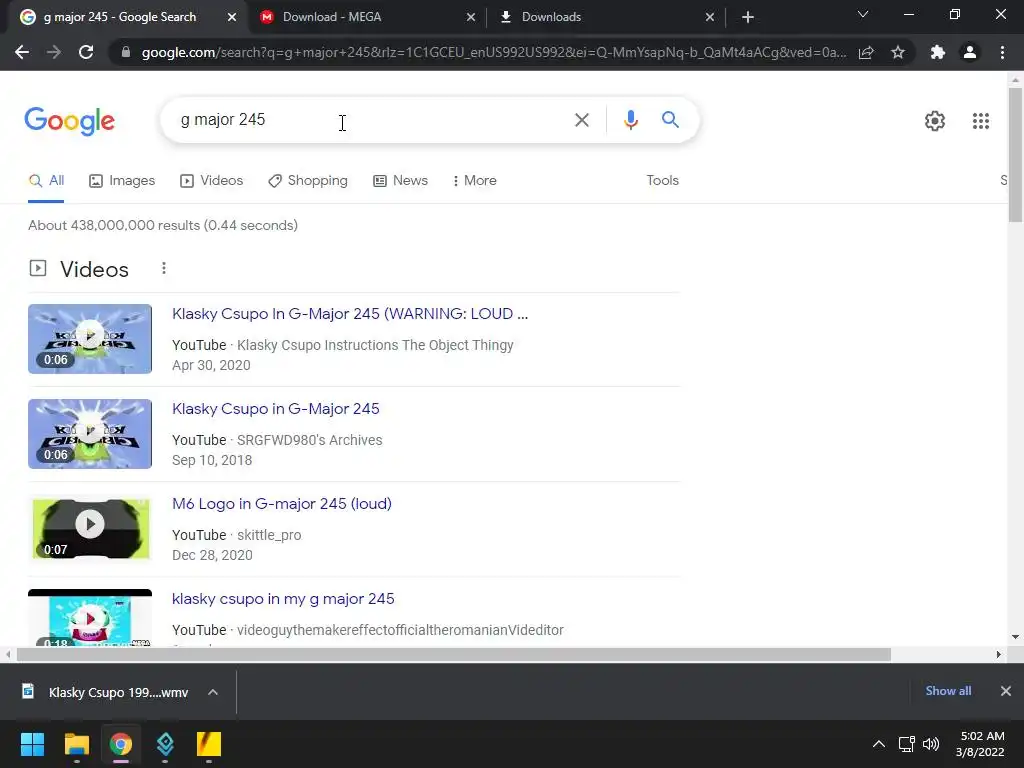Filter results by Shopping
Image resolution: width=1024 pixels, height=768 pixels.
coord(308,181)
